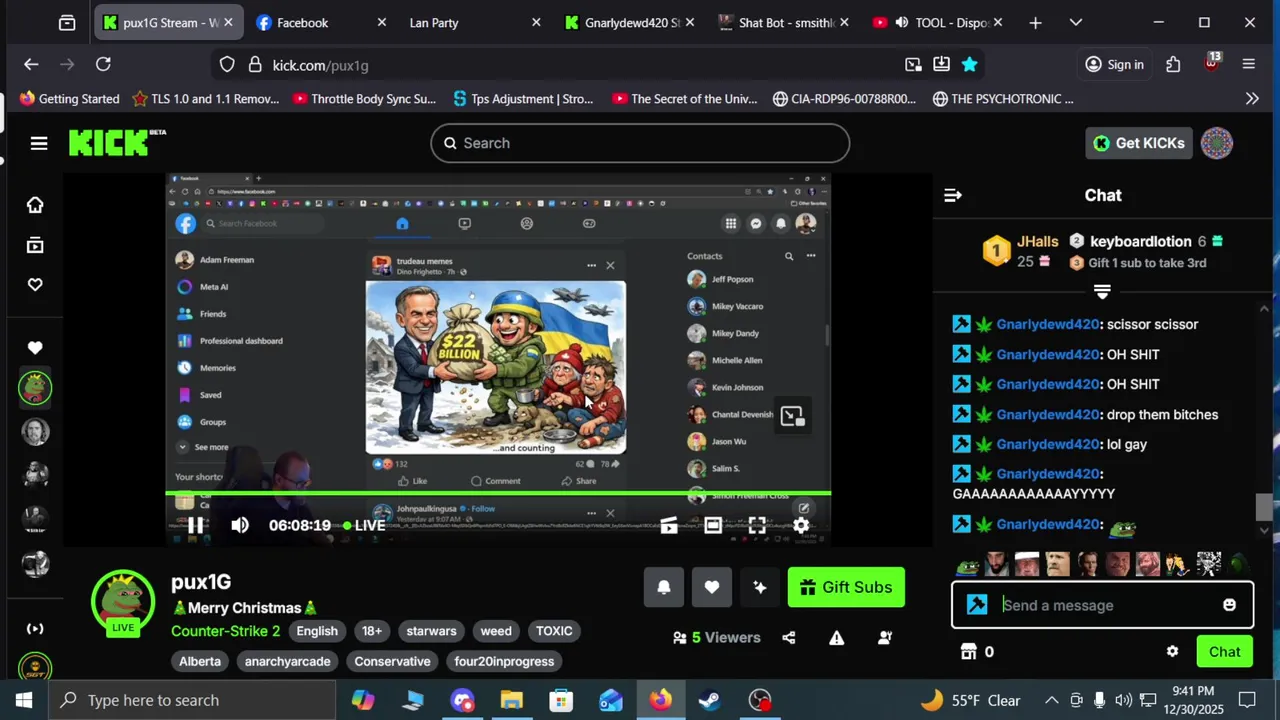The height and width of the screenshot is (720, 1280).
Task: Select the TOXIC tag
Action: coord(554,631)
